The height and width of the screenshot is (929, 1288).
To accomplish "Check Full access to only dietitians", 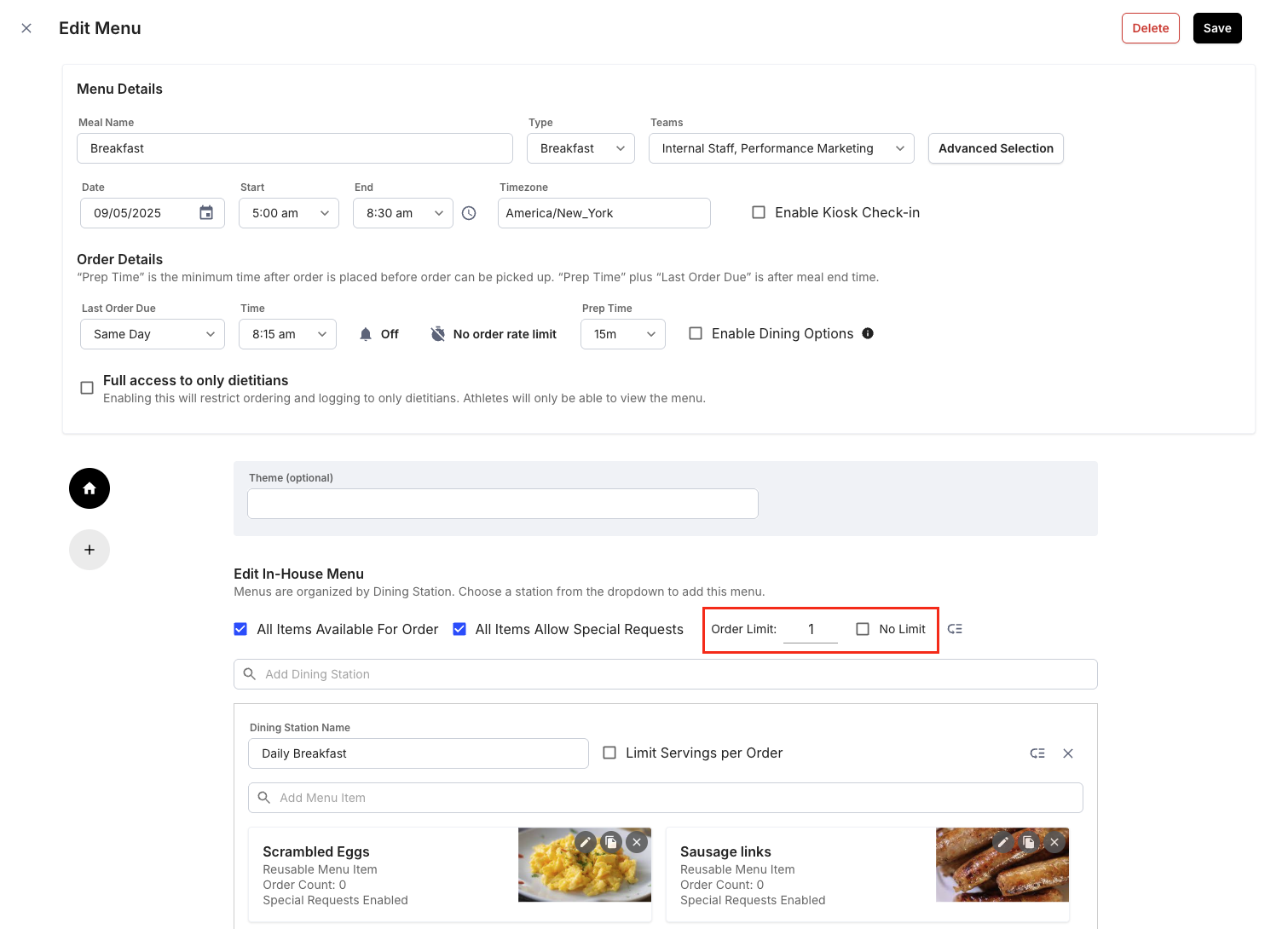I will 87,388.
